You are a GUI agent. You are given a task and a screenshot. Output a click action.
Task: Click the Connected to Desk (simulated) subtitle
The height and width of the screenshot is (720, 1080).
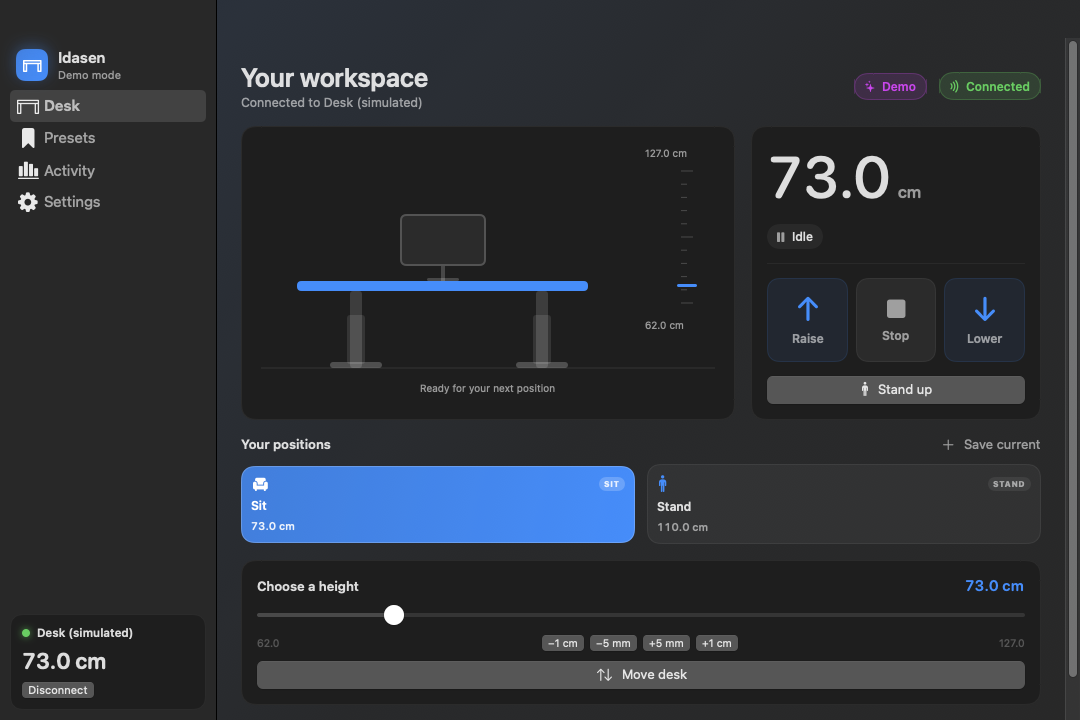click(331, 103)
